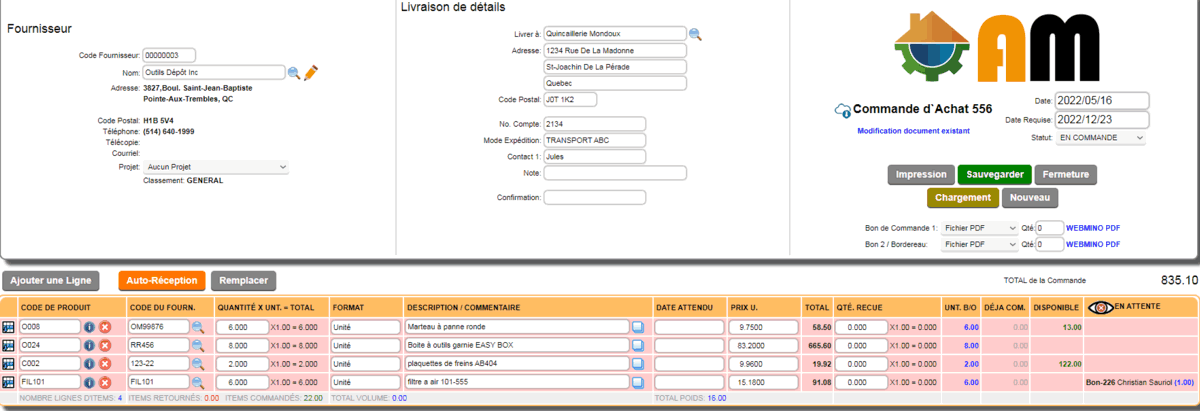
Task: Open the Statut dropdown showing EN COMMANDE
Action: pyautogui.click(x=1100, y=137)
